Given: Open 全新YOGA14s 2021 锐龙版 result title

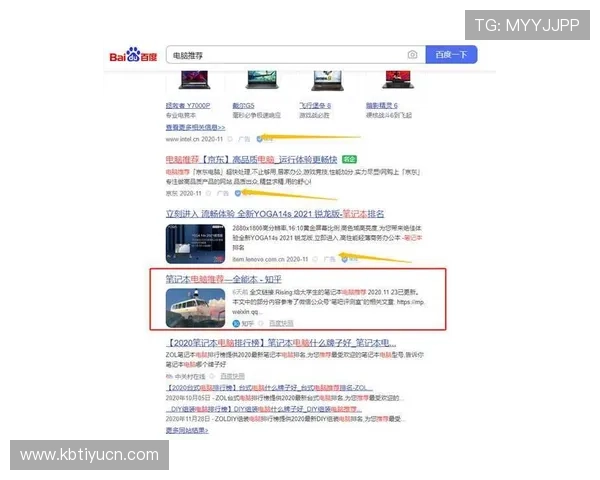Looking at the screenshot, I should coord(275,214).
